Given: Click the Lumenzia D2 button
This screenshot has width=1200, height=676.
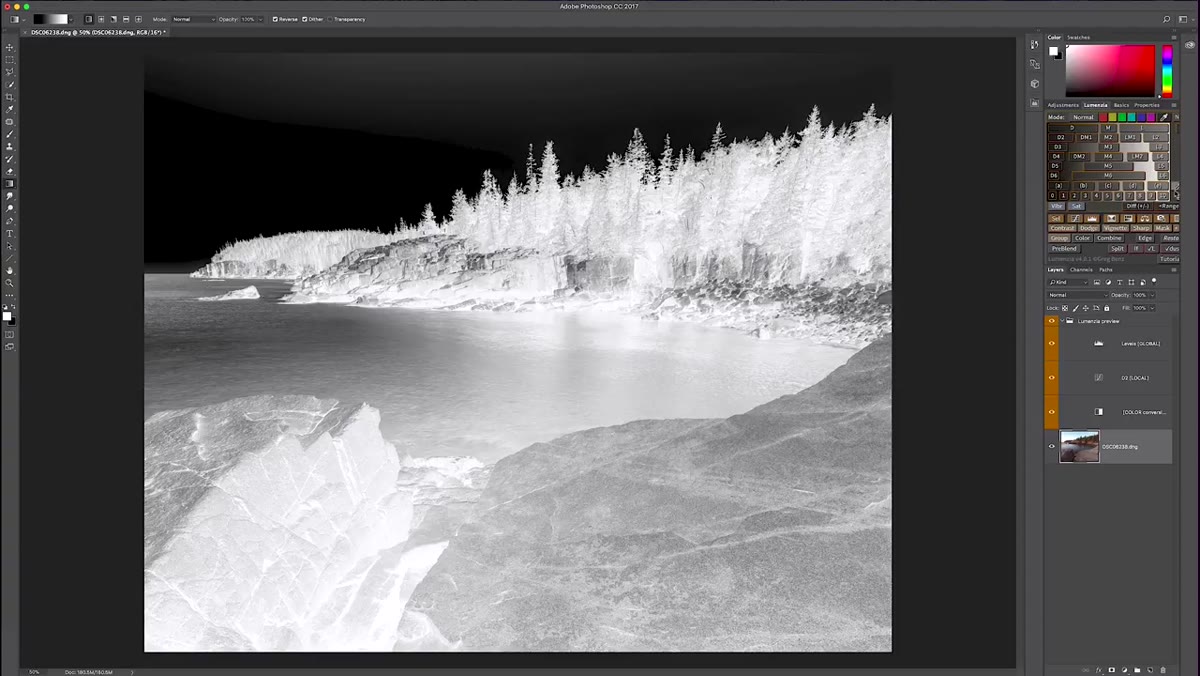Looking at the screenshot, I should 1061,137.
